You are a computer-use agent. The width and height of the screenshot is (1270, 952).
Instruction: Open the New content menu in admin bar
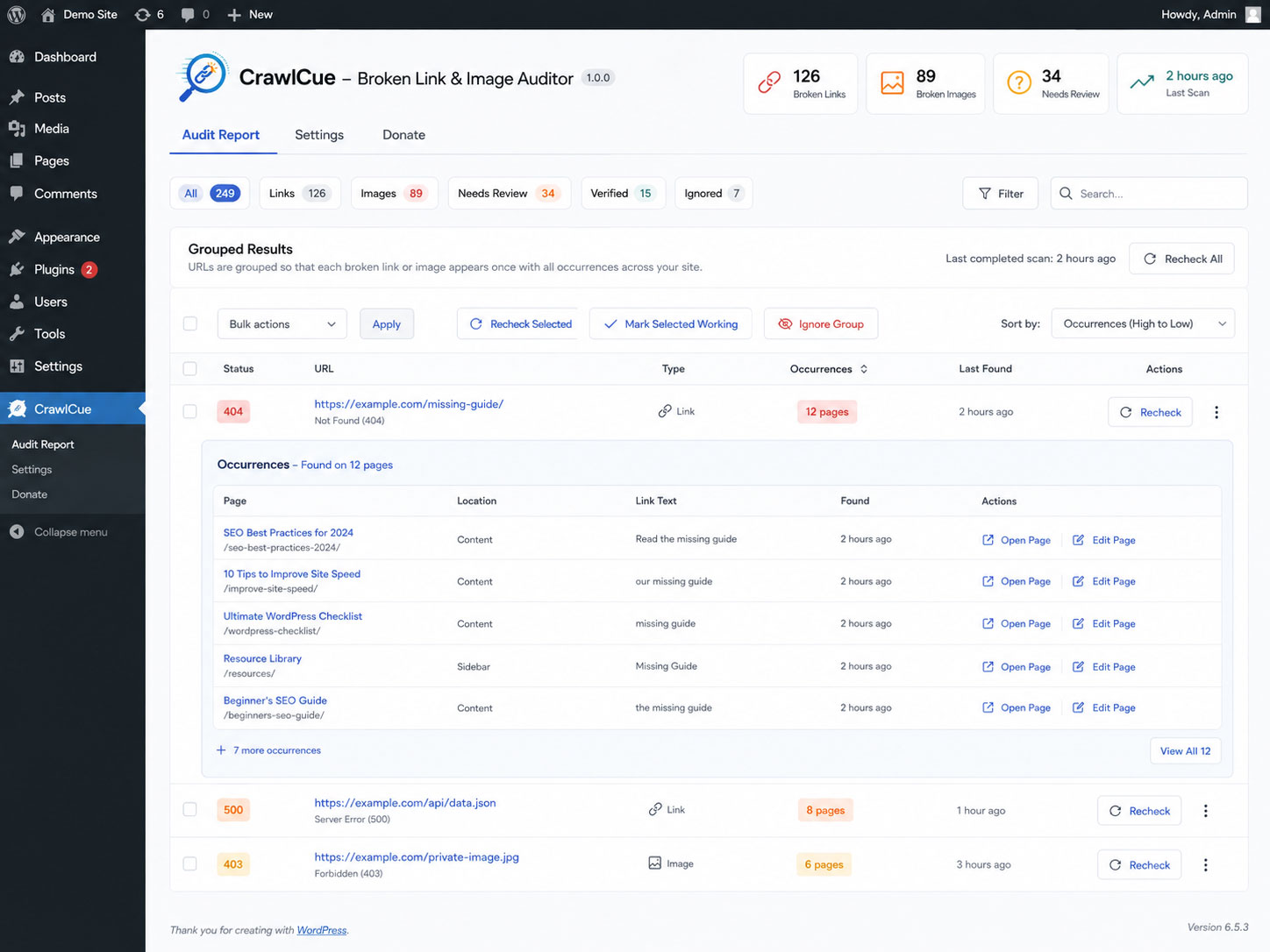pyautogui.click(x=250, y=15)
